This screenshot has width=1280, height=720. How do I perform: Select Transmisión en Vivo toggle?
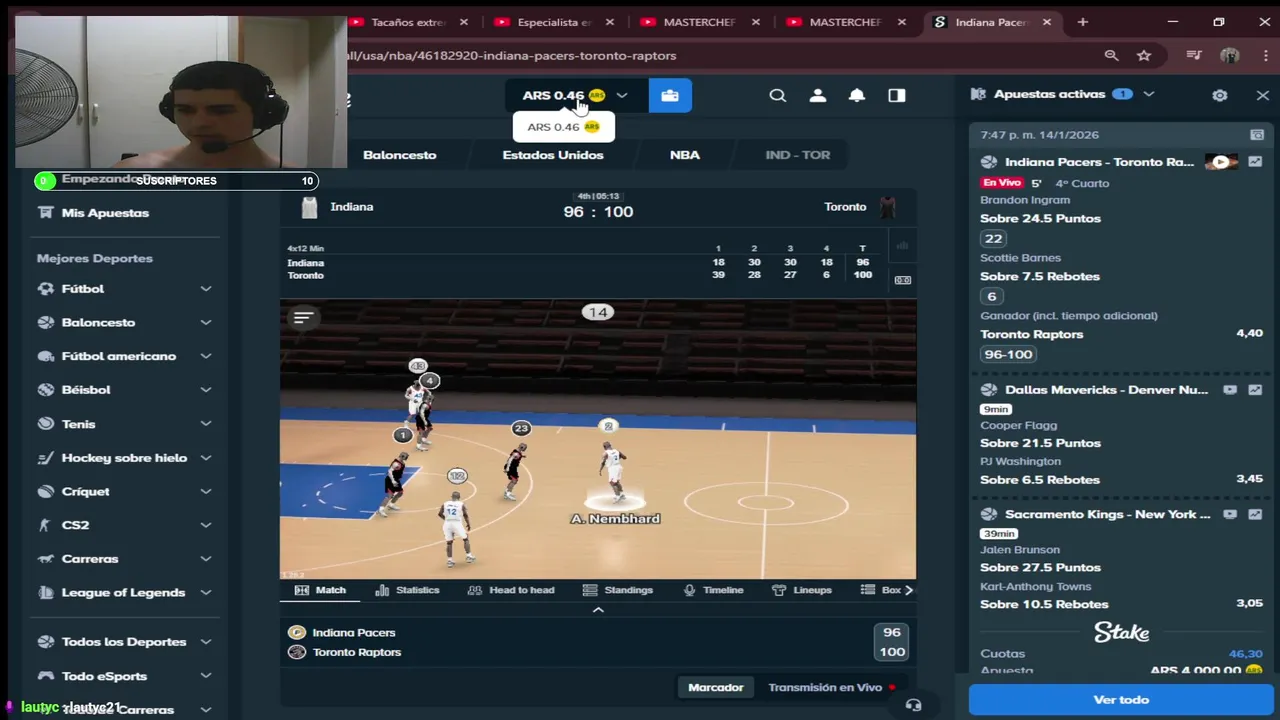[x=830, y=687]
